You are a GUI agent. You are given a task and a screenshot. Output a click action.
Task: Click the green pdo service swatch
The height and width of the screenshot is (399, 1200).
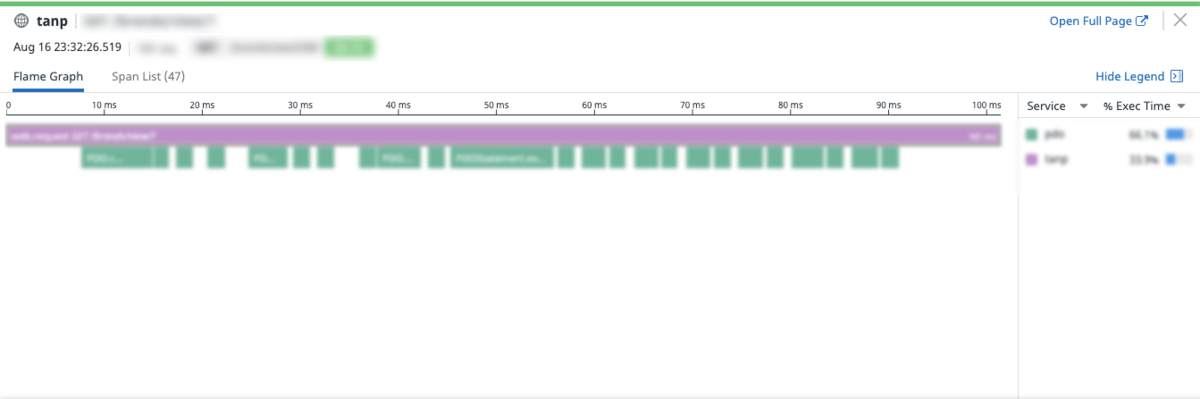(x=1033, y=133)
